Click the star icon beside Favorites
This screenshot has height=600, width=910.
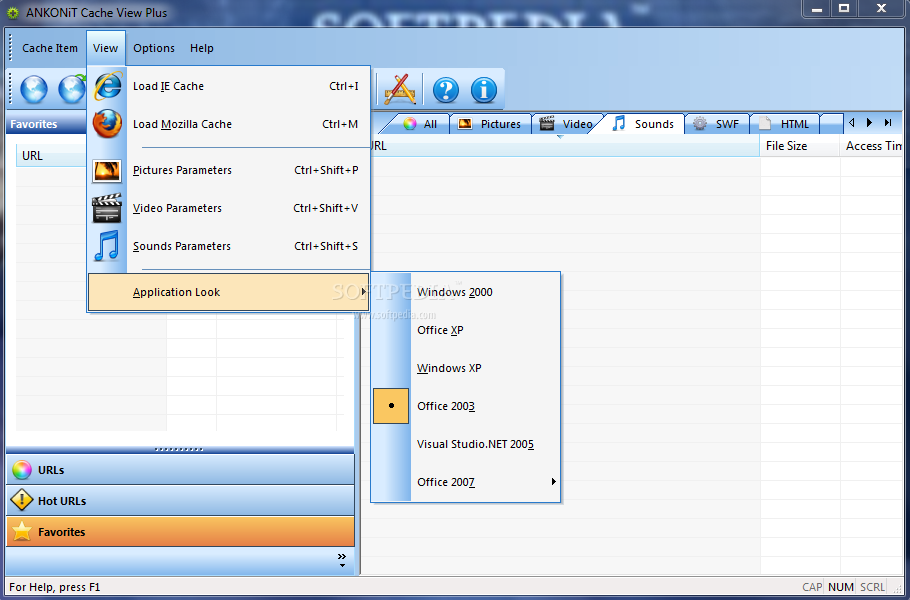click(x=22, y=532)
